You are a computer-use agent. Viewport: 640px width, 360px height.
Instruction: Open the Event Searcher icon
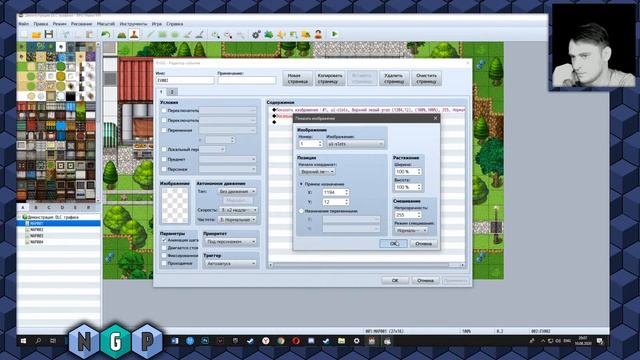[293, 35]
